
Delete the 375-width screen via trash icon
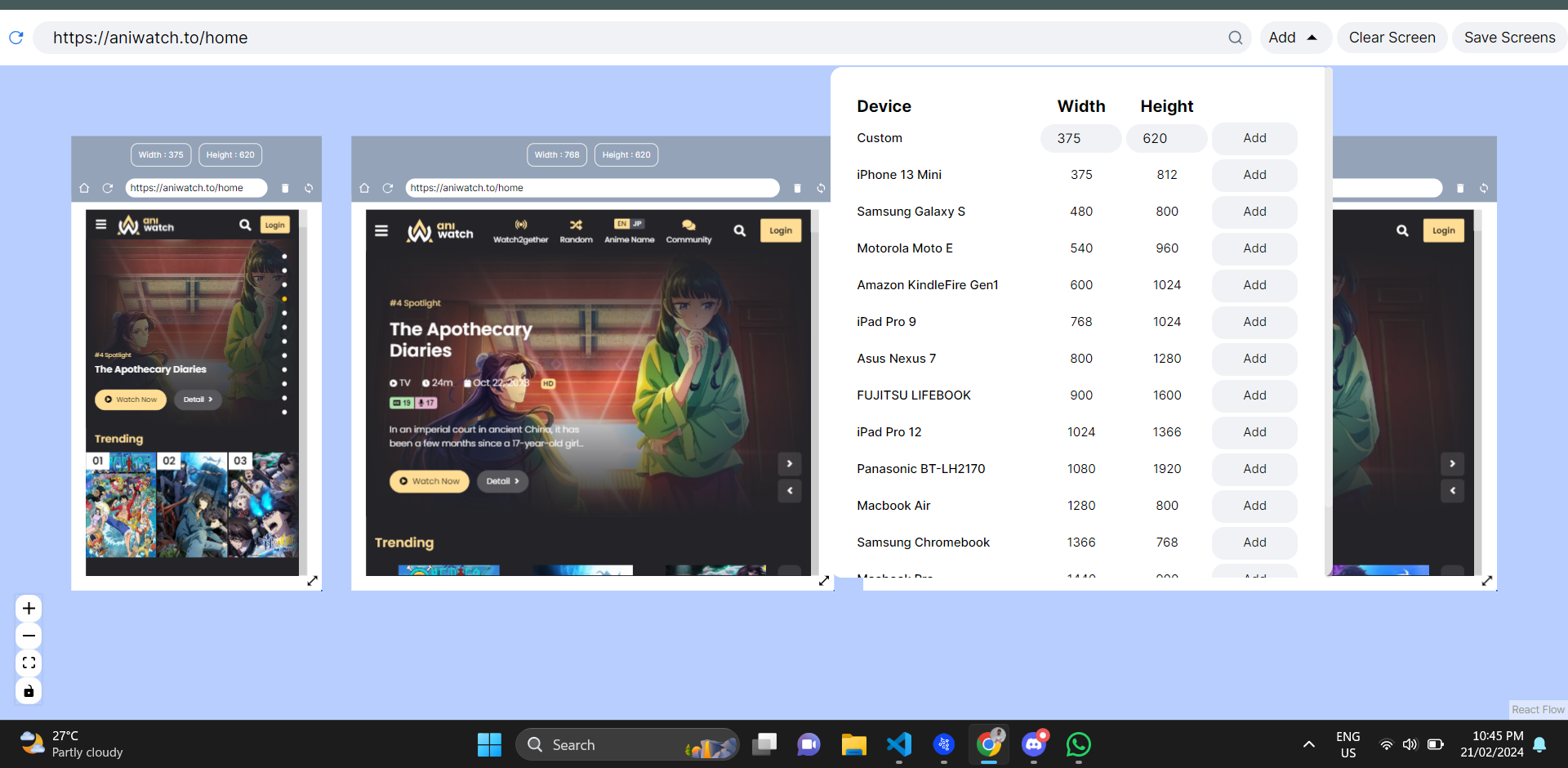pos(285,188)
